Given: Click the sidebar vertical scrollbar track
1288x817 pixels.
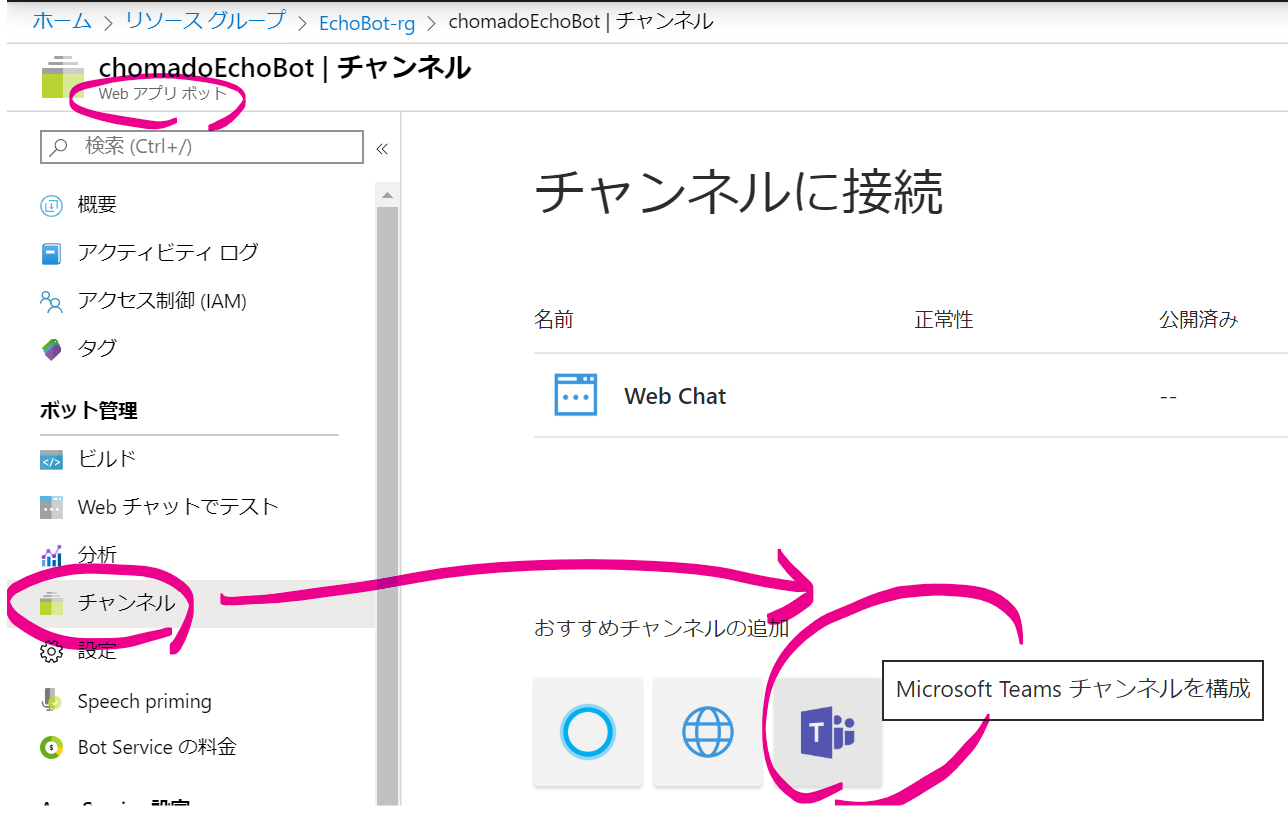Looking at the screenshot, I should pos(387,505).
